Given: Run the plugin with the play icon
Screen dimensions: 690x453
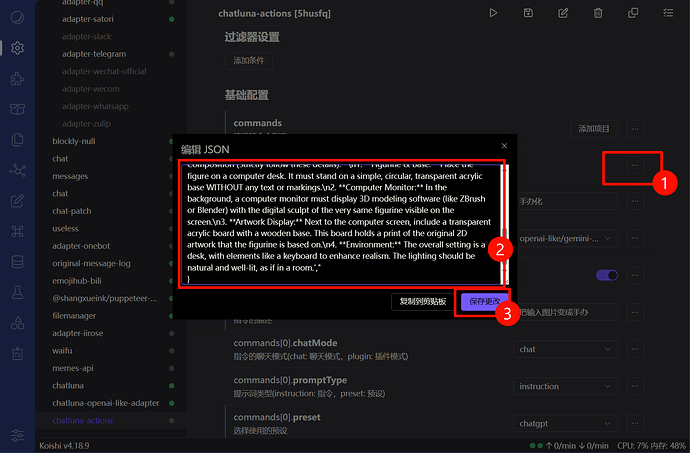Looking at the screenshot, I should pyautogui.click(x=493, y=13).
